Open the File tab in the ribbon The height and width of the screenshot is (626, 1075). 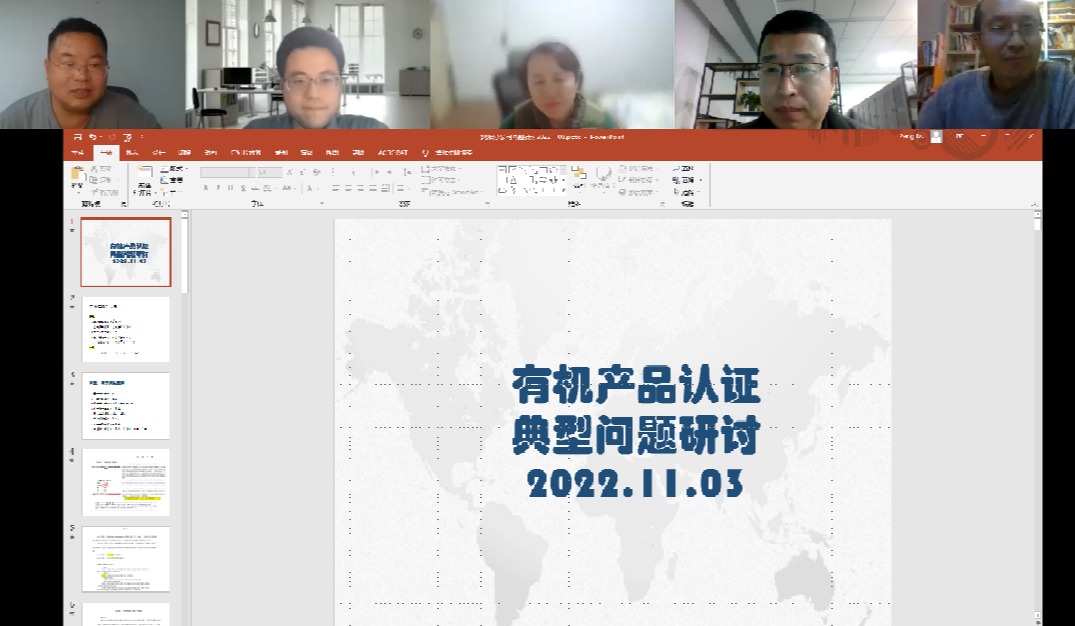click(x=77, y=153)
